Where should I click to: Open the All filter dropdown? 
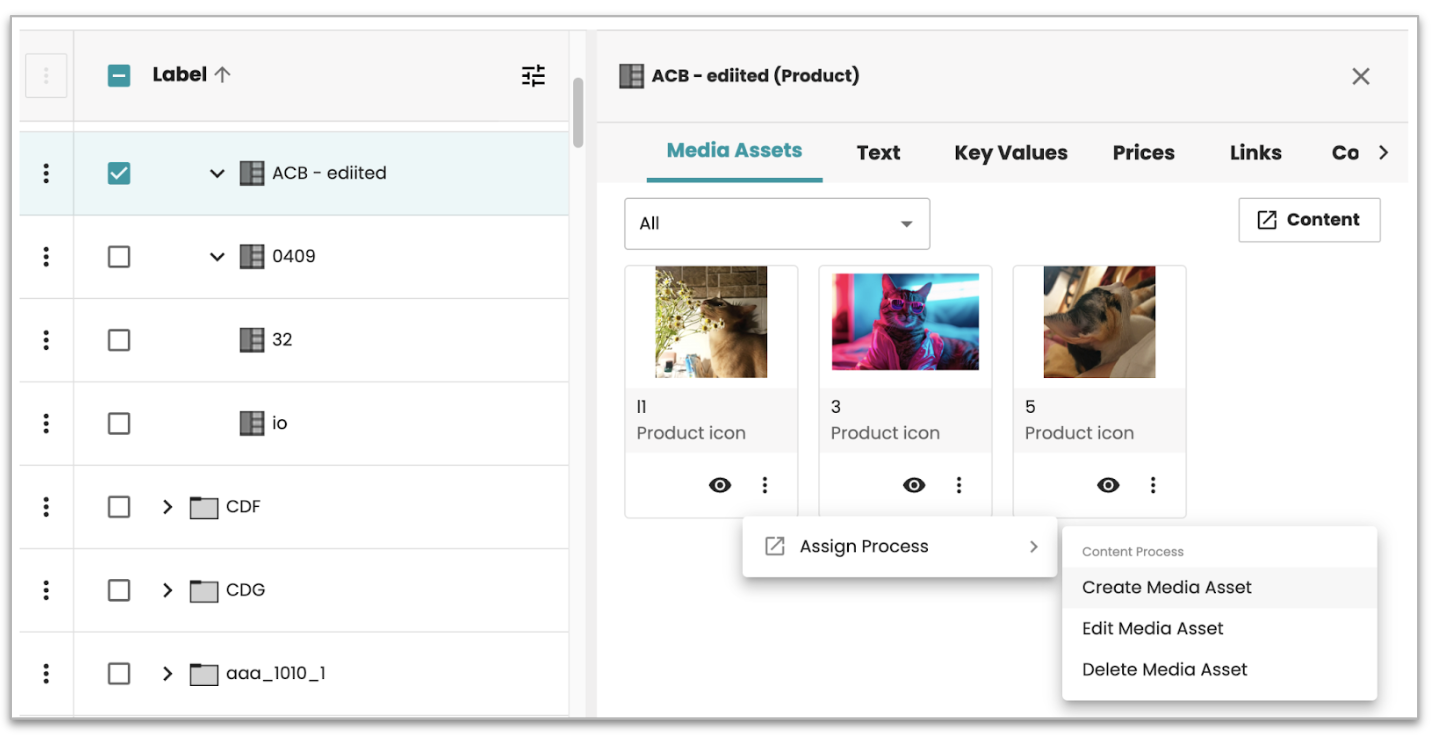[x=777, y=224]
